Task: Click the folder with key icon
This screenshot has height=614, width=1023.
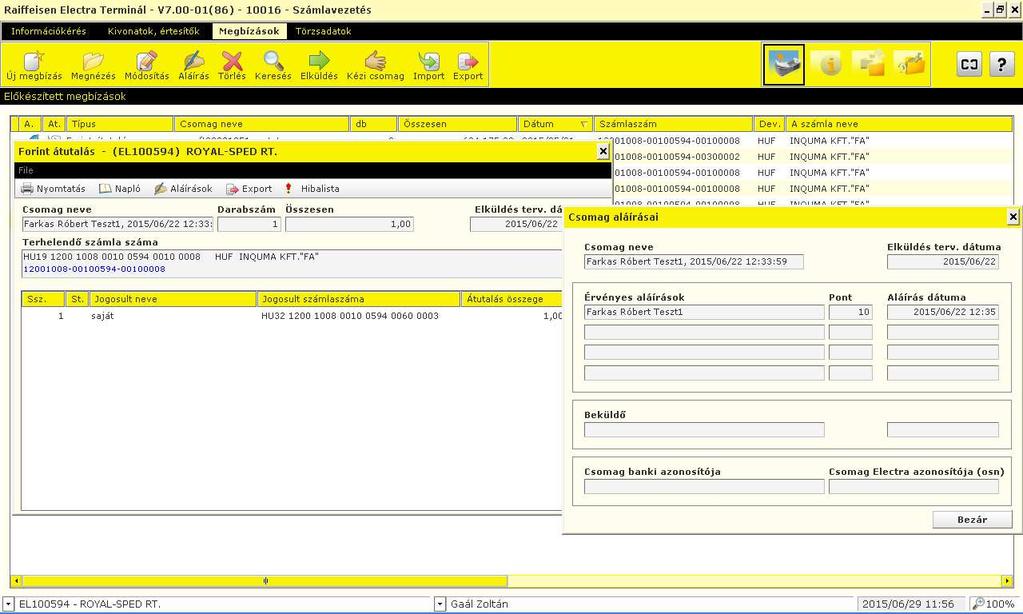Action: (x=911, y=64)
